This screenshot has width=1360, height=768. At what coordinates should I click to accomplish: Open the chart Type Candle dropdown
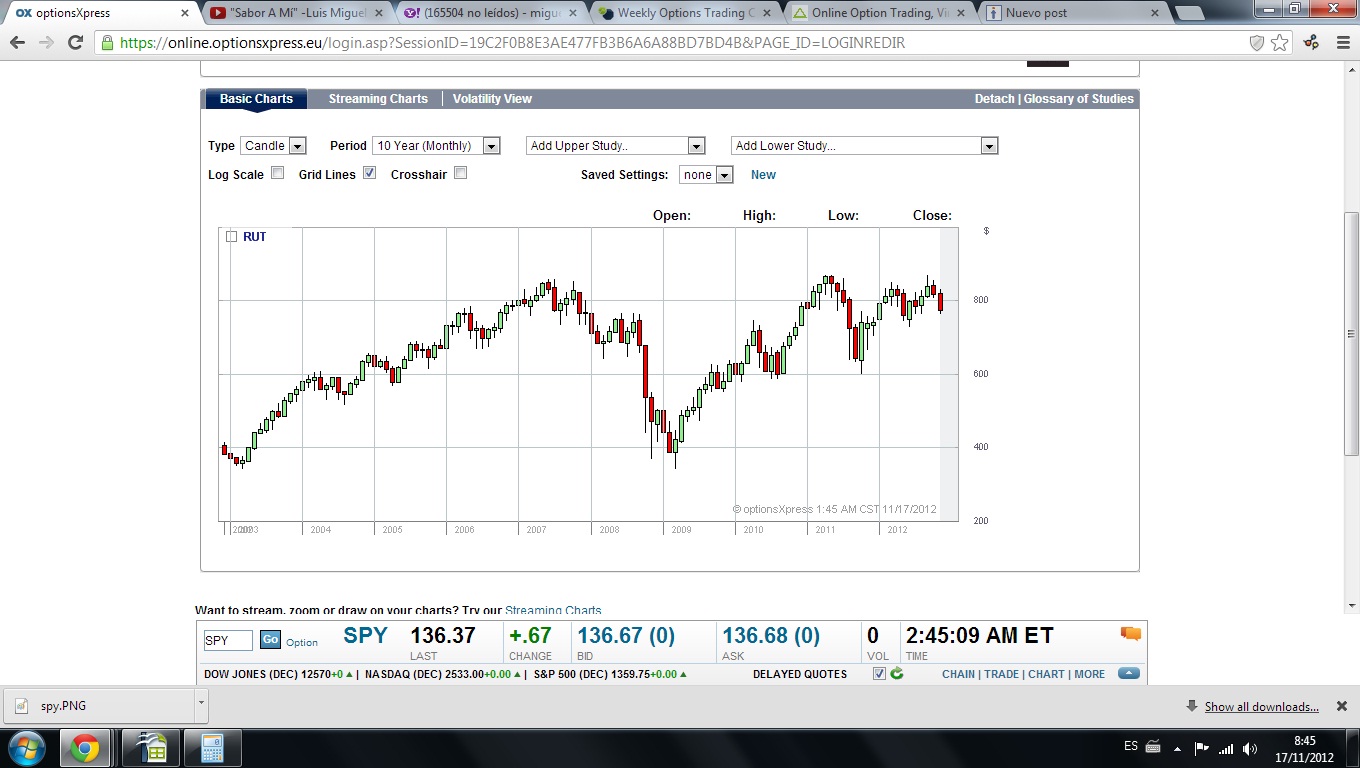coord(273,146)
